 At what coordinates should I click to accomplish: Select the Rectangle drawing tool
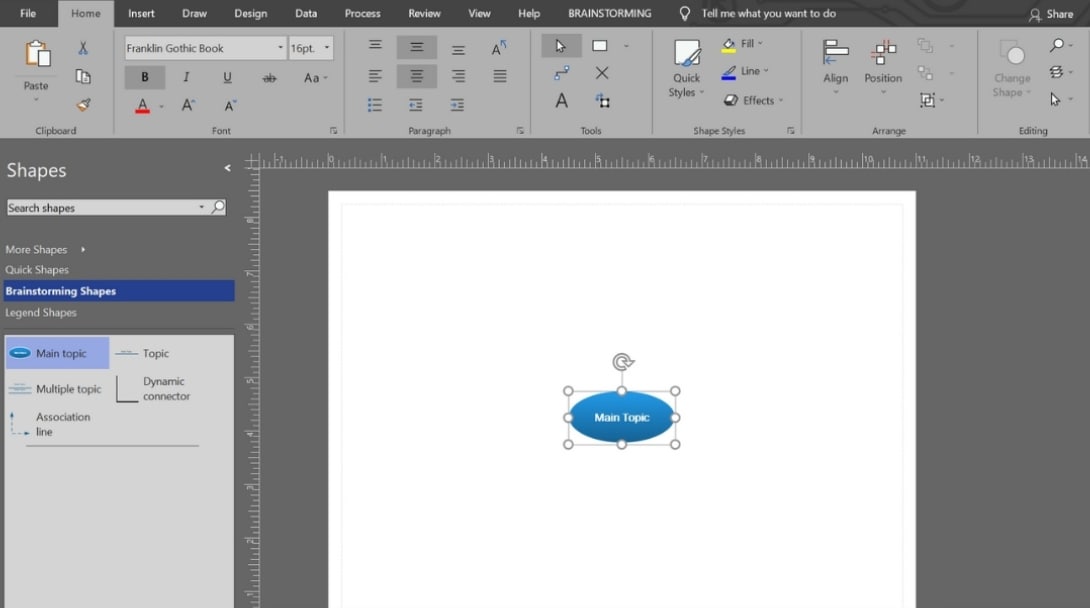point(600,46)
